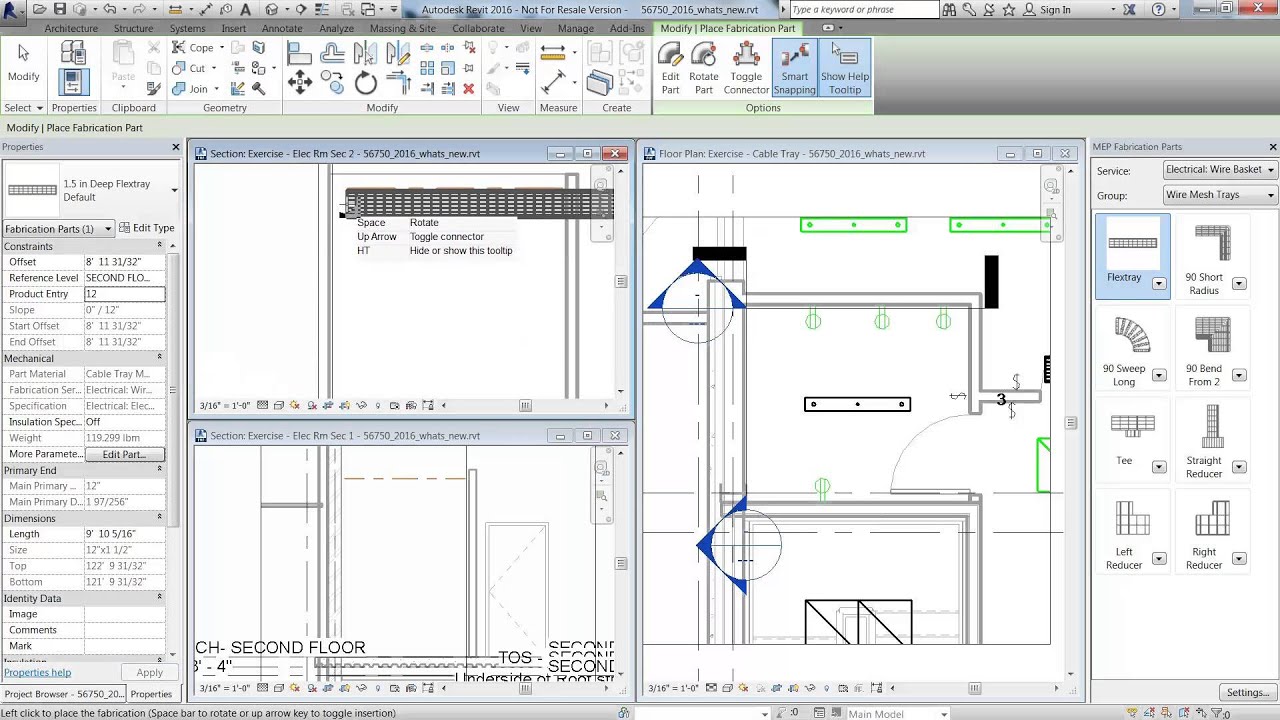1280x720 pixels.
Task: Select the Straight Reducer part
Action: pyautogui.click(x=1212, y=441)
